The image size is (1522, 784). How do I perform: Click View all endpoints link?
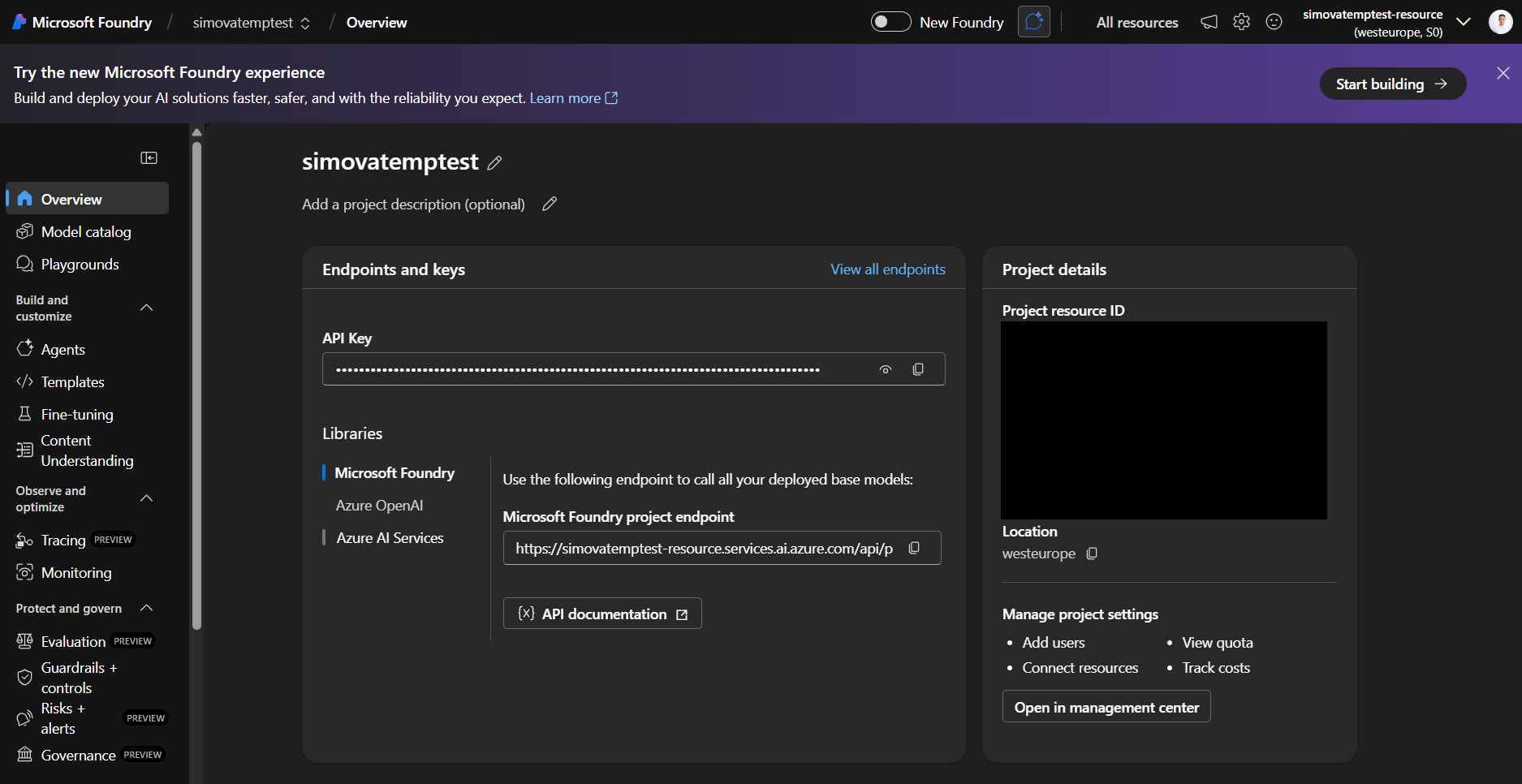(x=888, y=269)
